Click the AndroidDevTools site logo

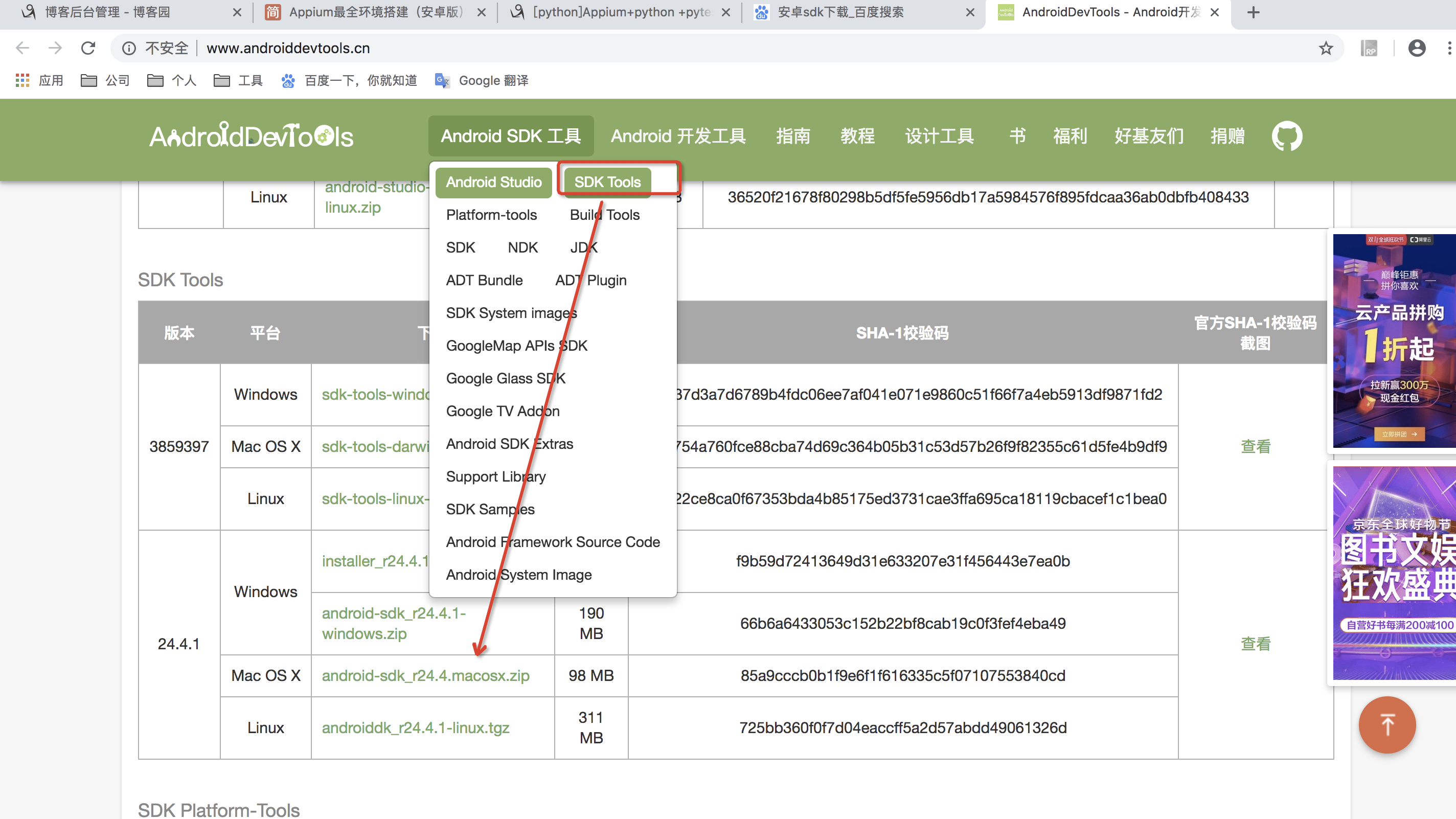252,136
